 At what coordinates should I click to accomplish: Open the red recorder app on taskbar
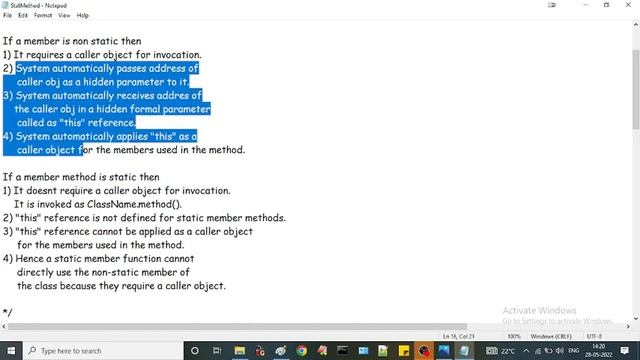coord(424,351)
